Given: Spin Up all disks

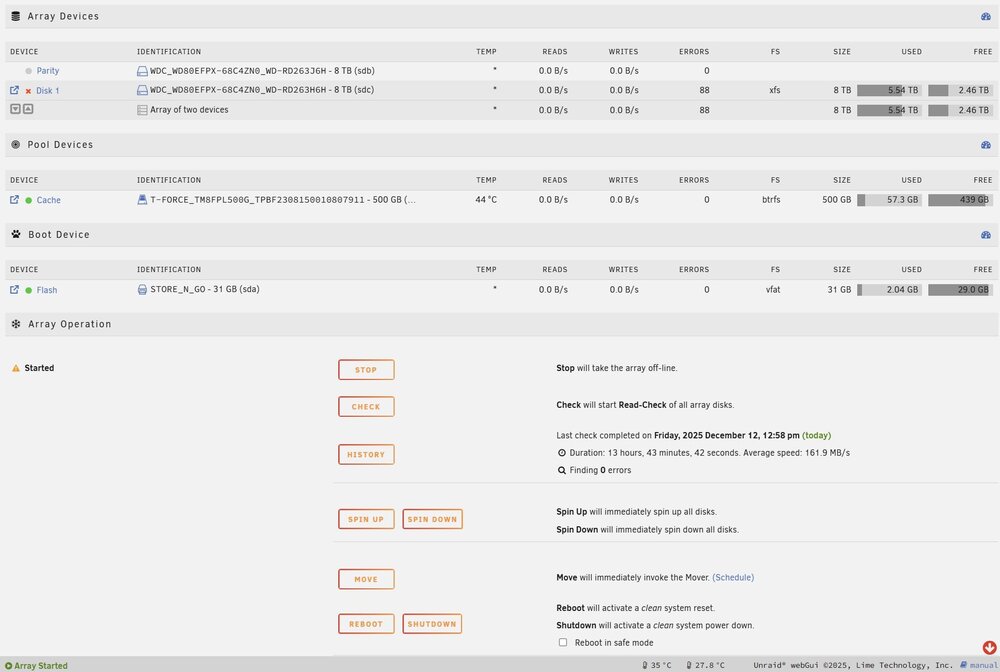Looking at the screenshot, I should point(366,519).
